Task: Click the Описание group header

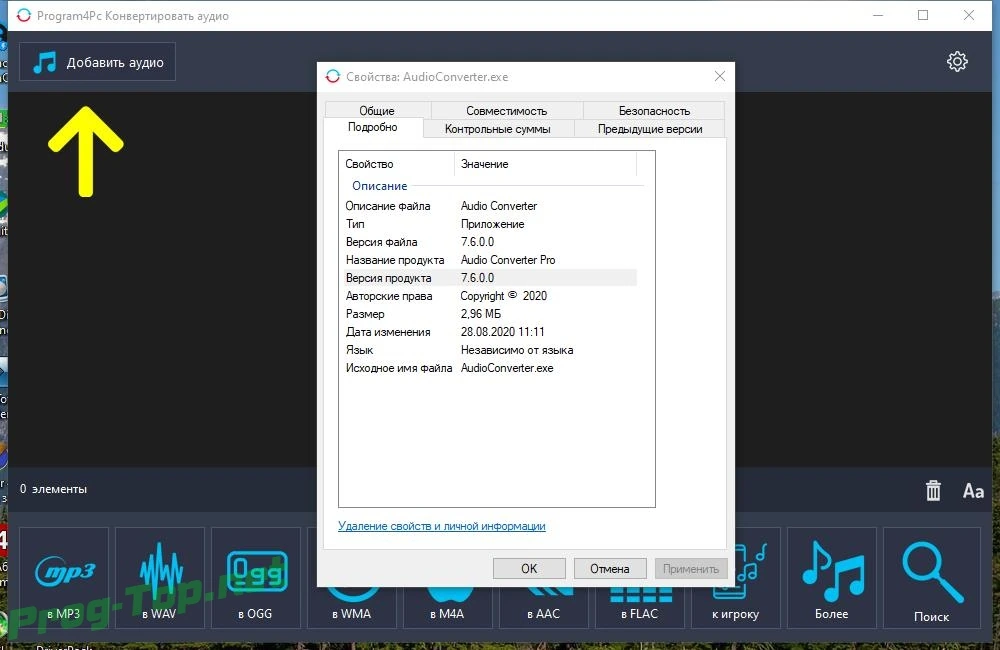Action: [x=379, y=186]
